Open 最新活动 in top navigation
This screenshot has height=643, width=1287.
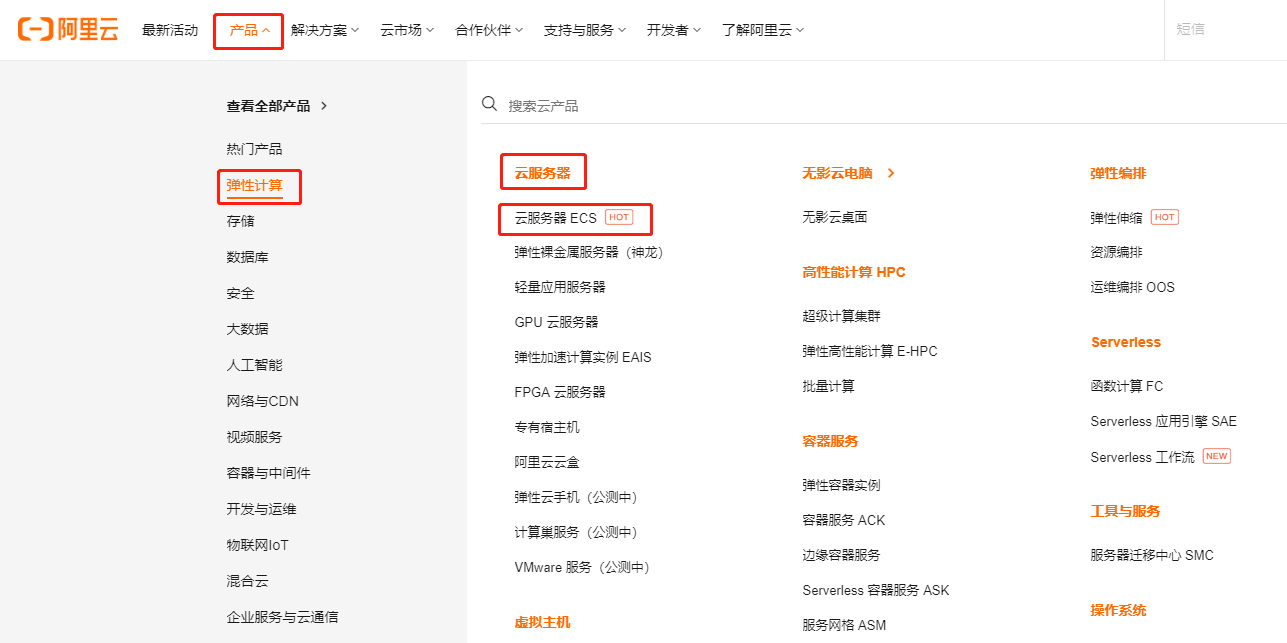coord(170,30)
